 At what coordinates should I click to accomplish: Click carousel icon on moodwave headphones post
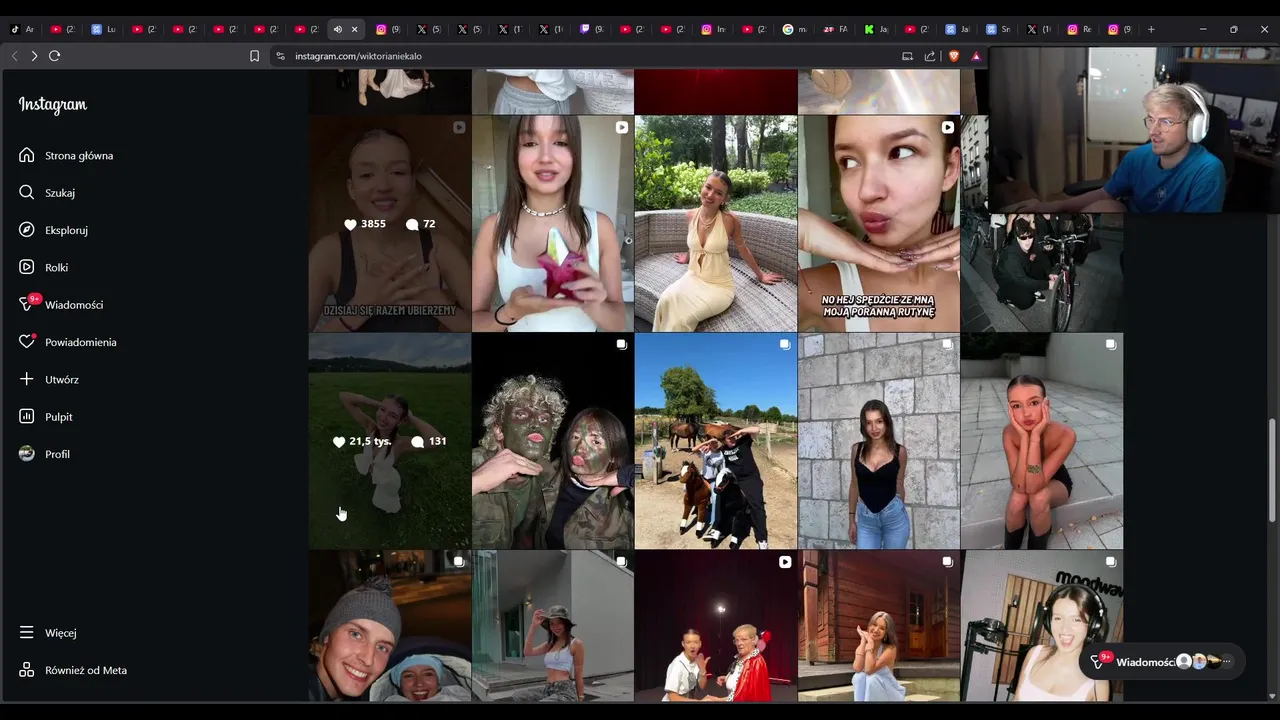click(x=1111, y=562)
